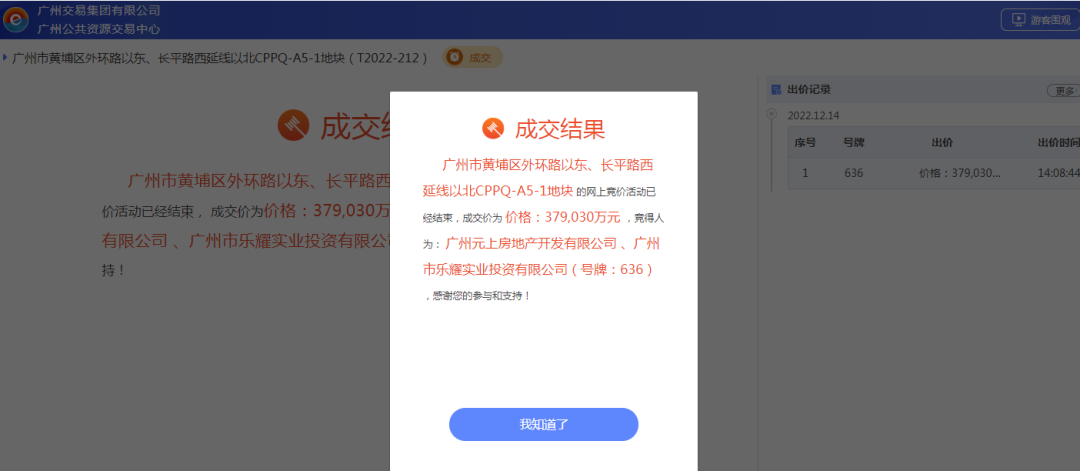Image resolution: width=1080 pixels, height=471 pixels.
Task: Click the 游客围观 button
Action: point(1040,20)
